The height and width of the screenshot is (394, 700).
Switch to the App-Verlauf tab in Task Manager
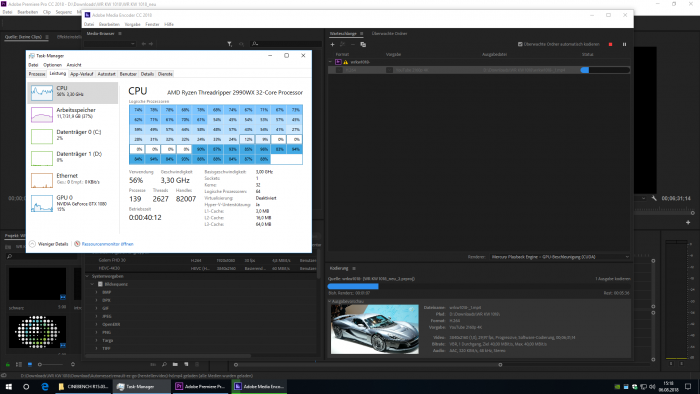point(82,74)
